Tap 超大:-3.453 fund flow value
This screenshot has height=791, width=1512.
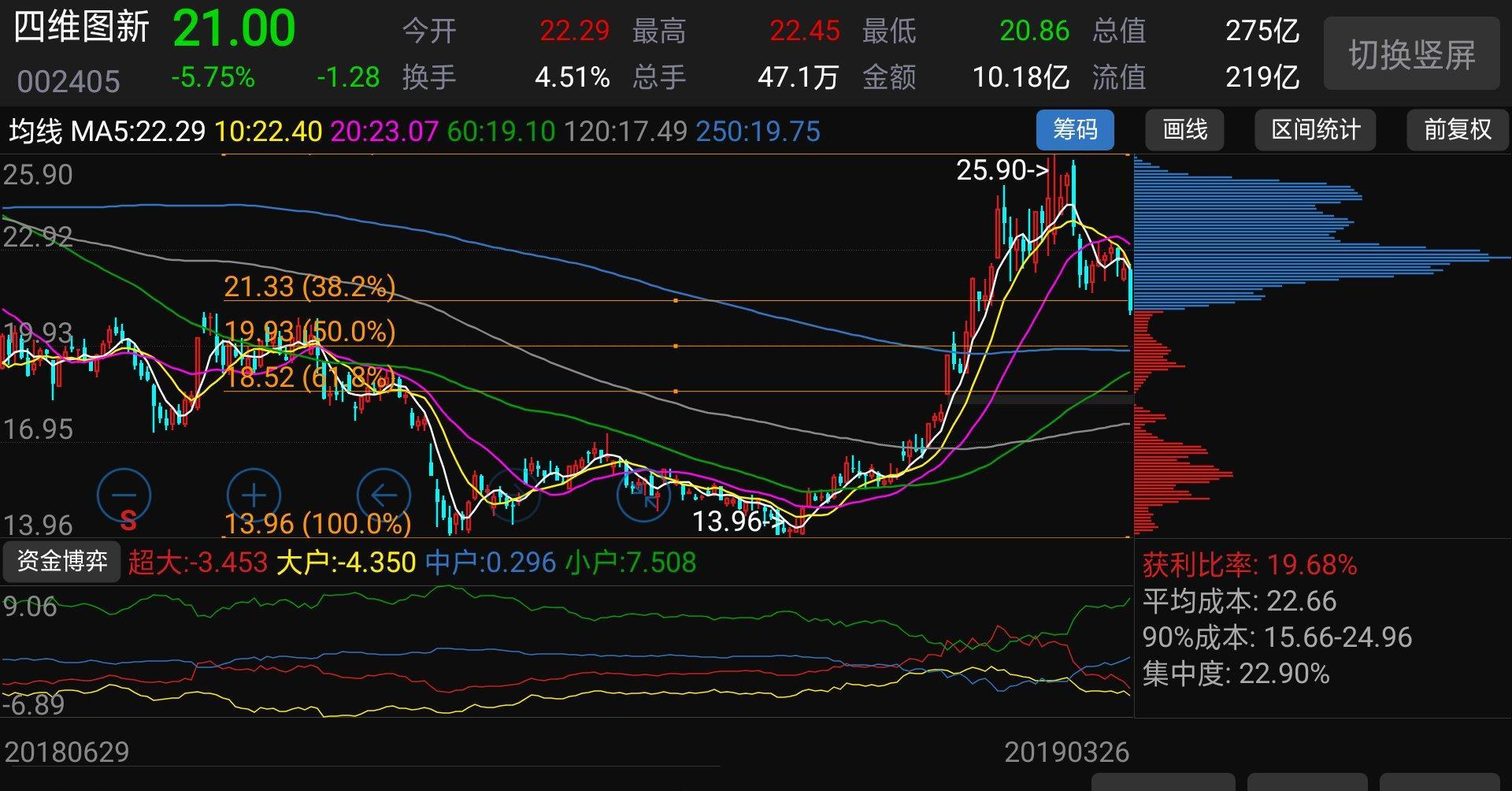tap(198, 563)
